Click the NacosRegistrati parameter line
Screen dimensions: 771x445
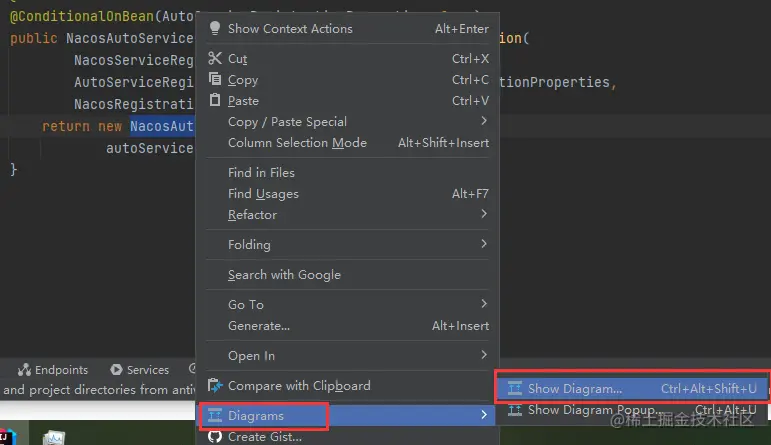point(134,104)
